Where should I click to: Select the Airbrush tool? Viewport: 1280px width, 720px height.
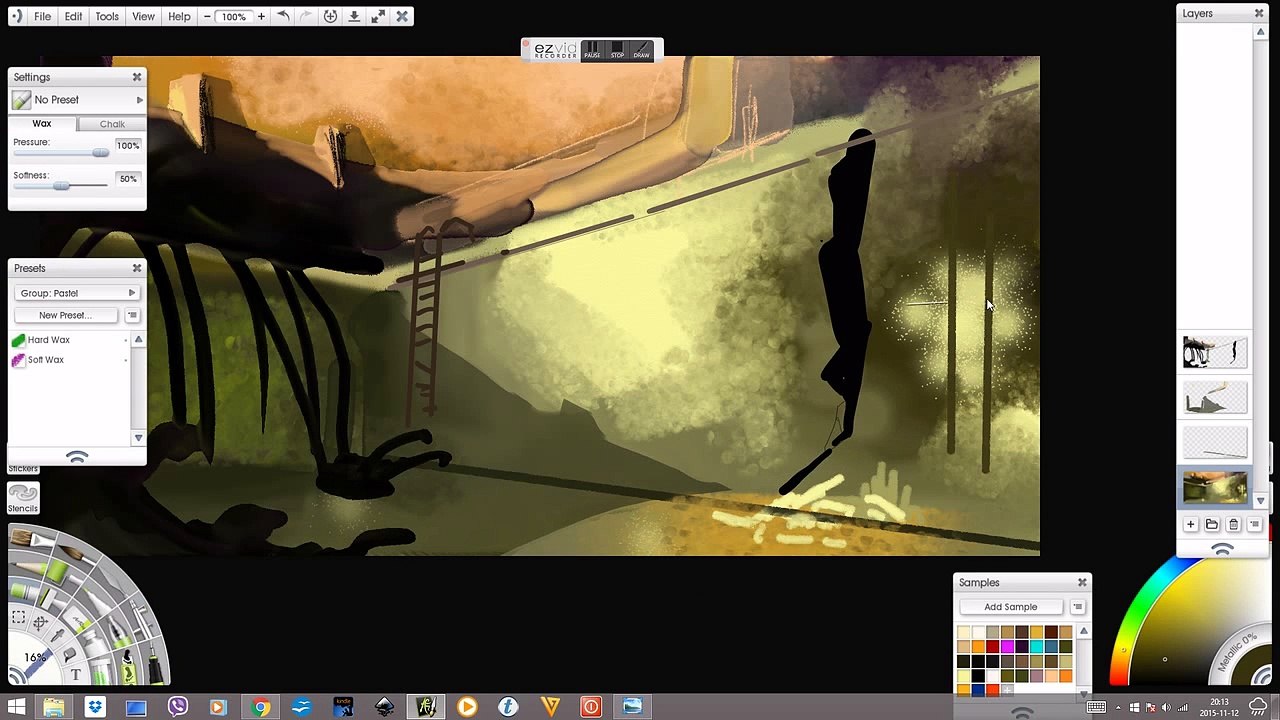click(x=142, y=619)
